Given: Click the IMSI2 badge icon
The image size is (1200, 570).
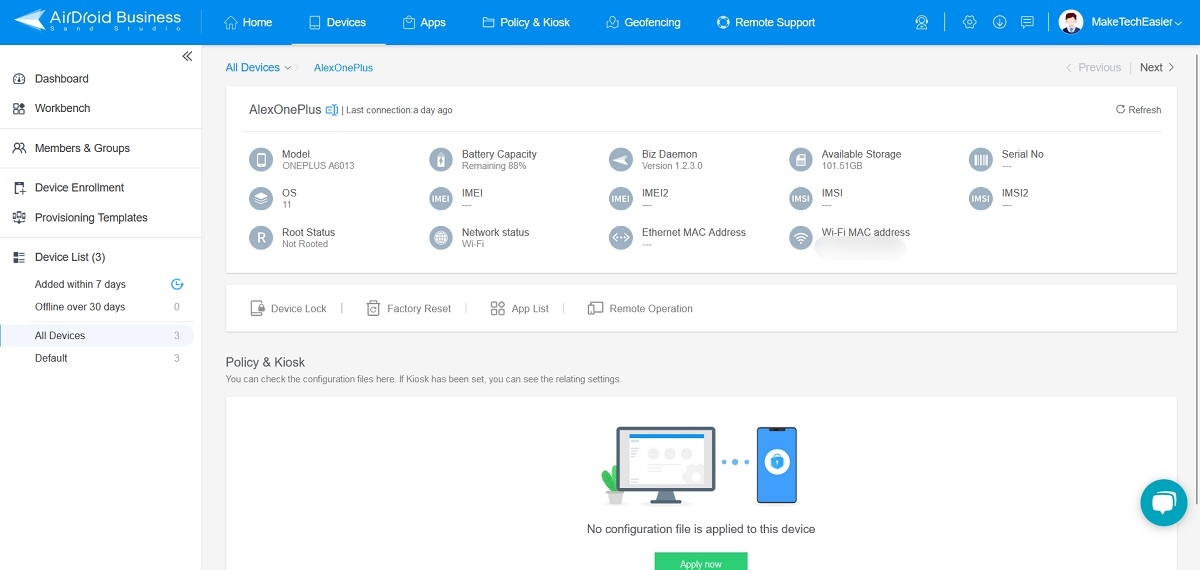Looking at the screenshot, I should pyautogui.click(x=981, y=198).
